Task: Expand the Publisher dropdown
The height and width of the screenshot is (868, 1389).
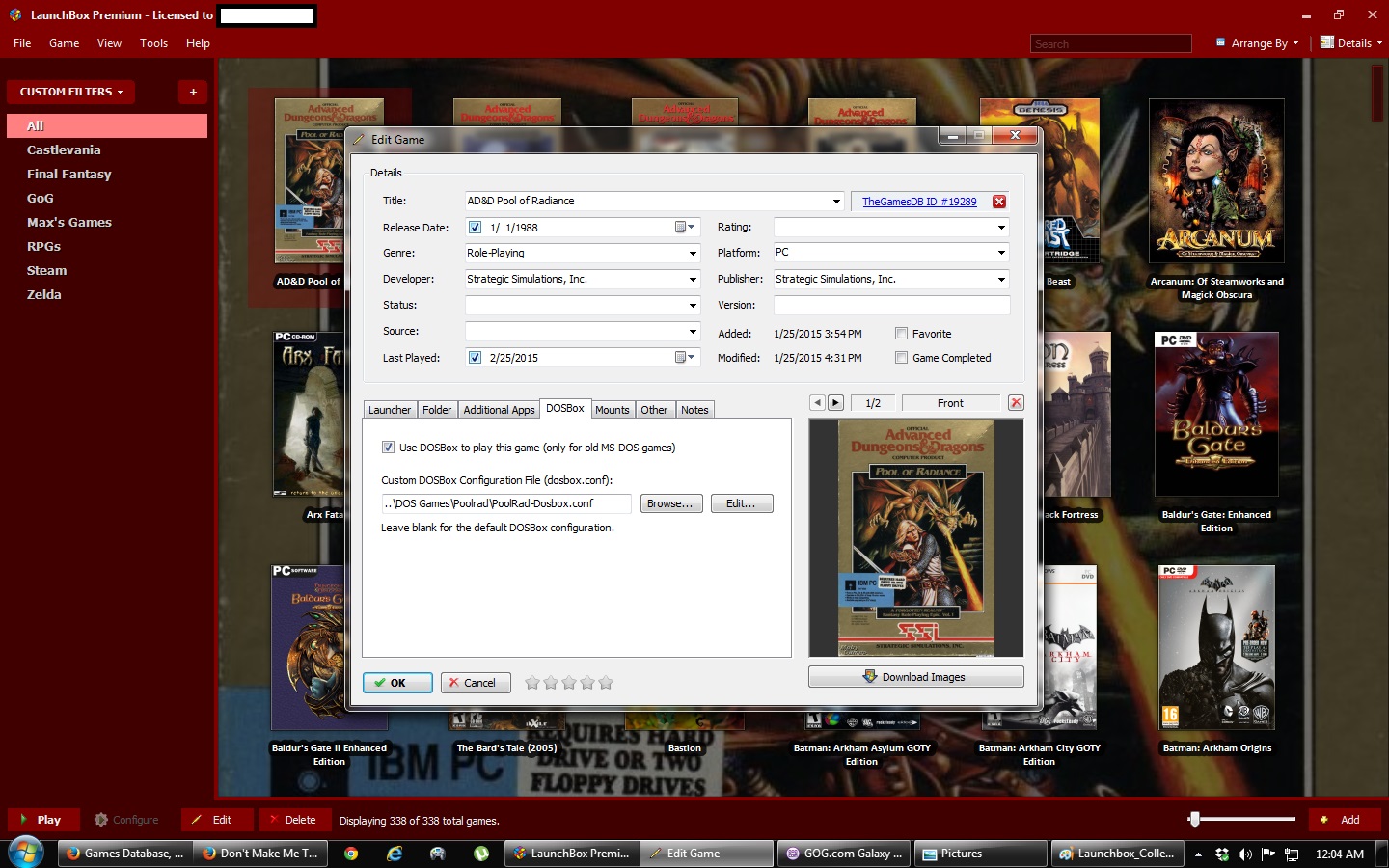Action: 1001,280
